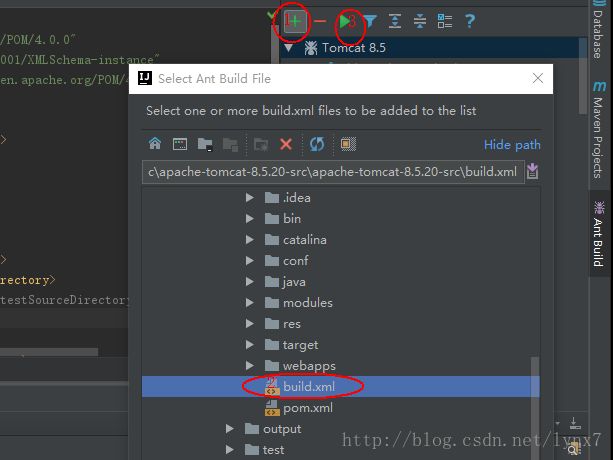Expand the java folder
The width and height of the screenshot is (613, 460).
(x=249, y=282)
